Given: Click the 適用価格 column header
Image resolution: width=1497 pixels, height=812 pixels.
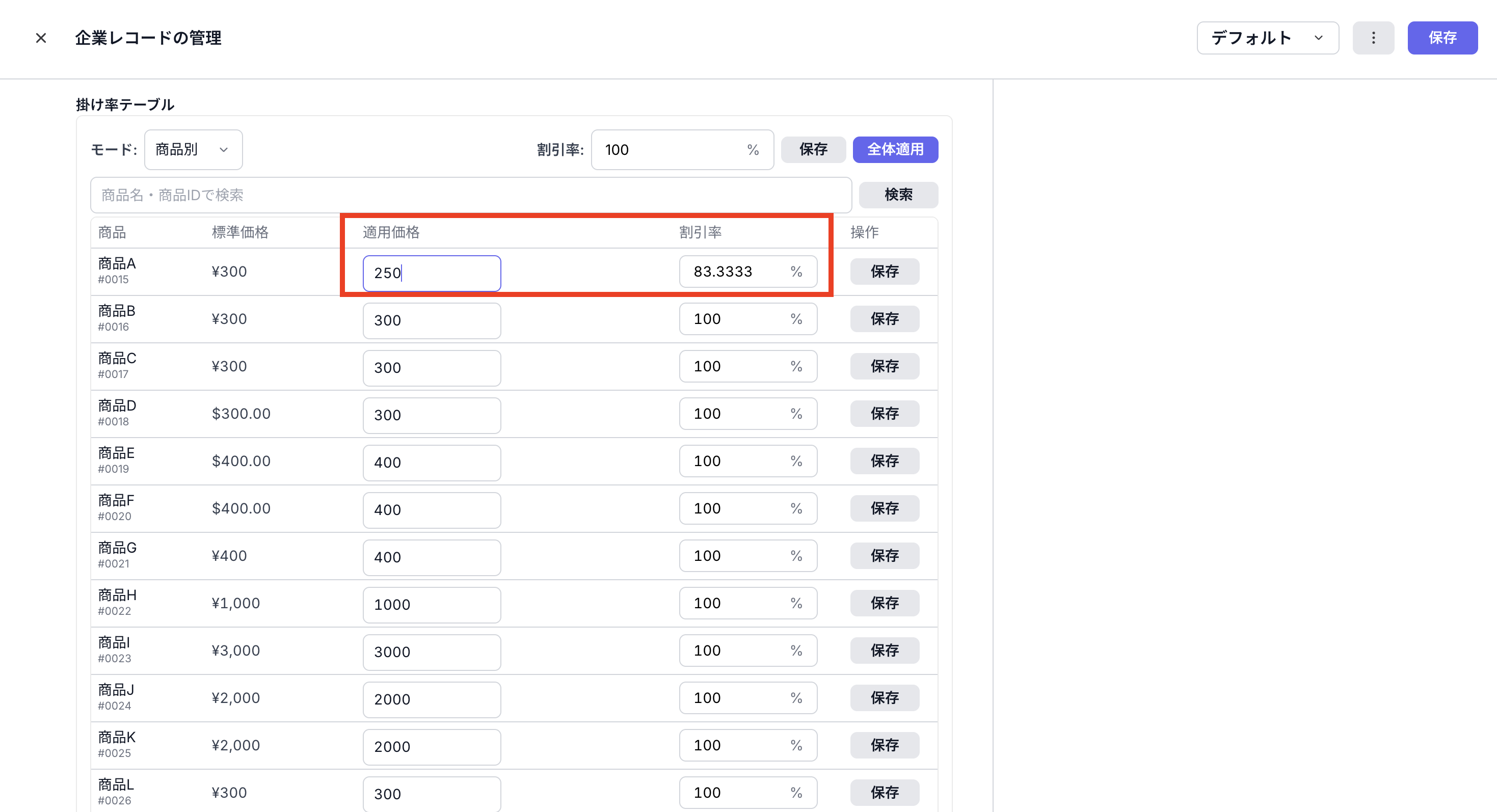Looking at the screenshot, I should (x=390, y=232).
